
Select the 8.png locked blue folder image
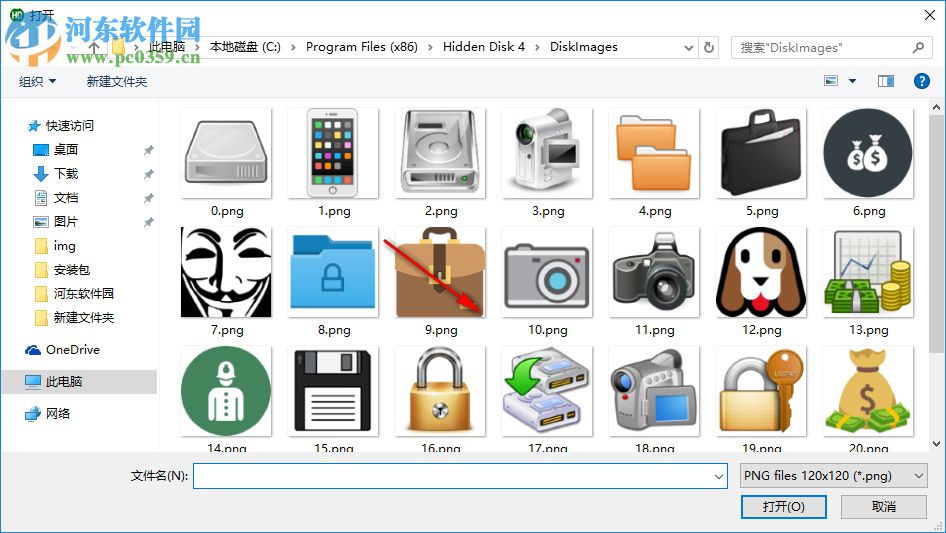pyautogui.click(x=333, y=272)
